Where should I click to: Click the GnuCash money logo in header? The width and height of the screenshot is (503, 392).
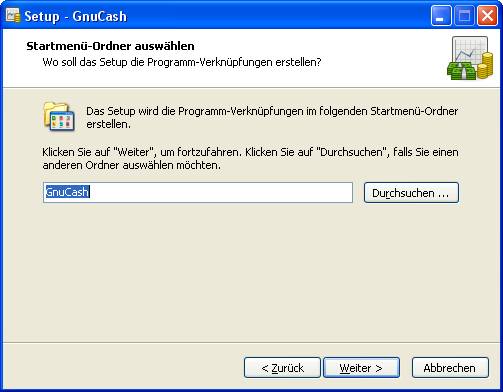click(x=470, y=58)
